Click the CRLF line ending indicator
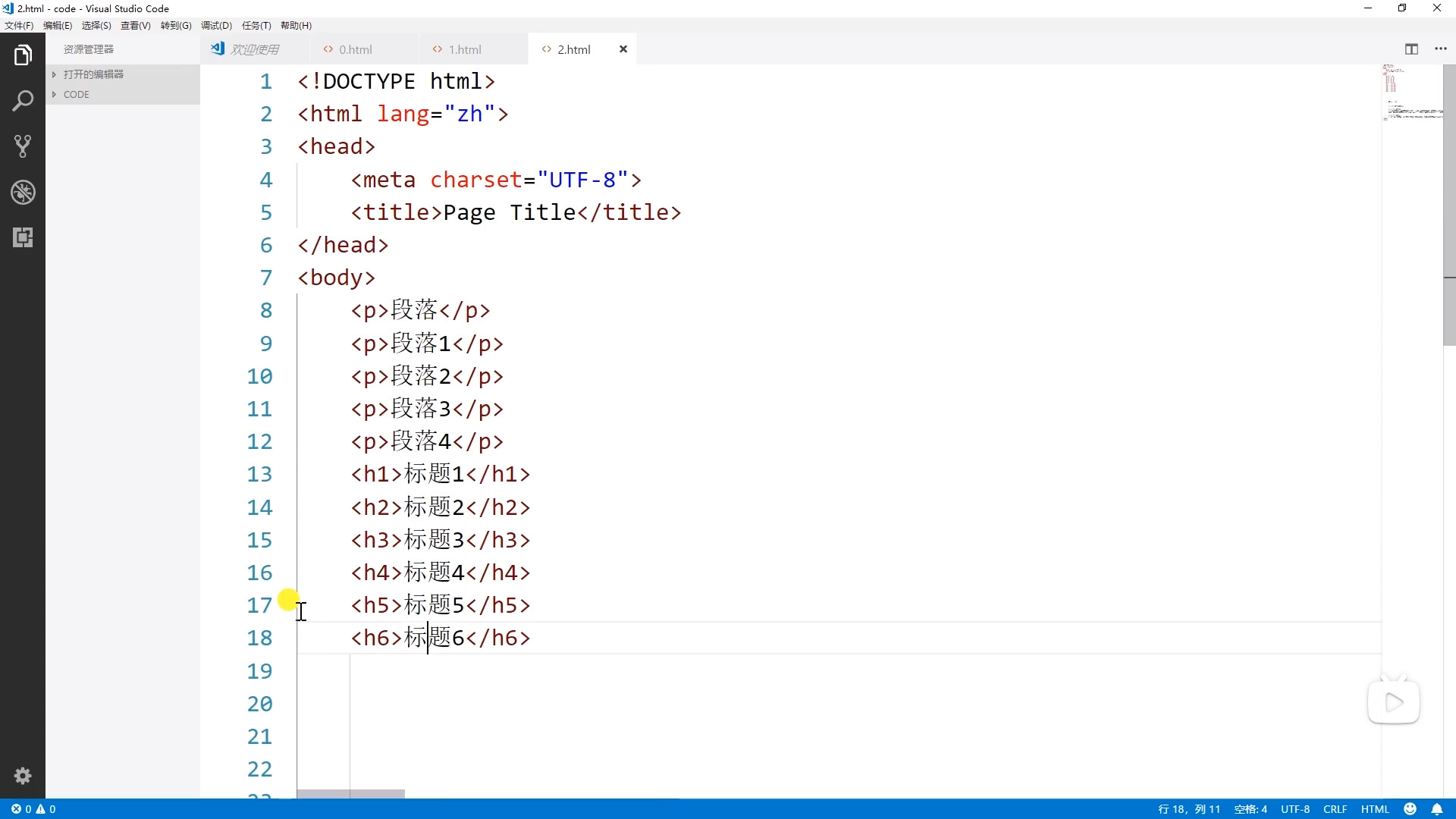1456x819 pixels. [1335, 809]
